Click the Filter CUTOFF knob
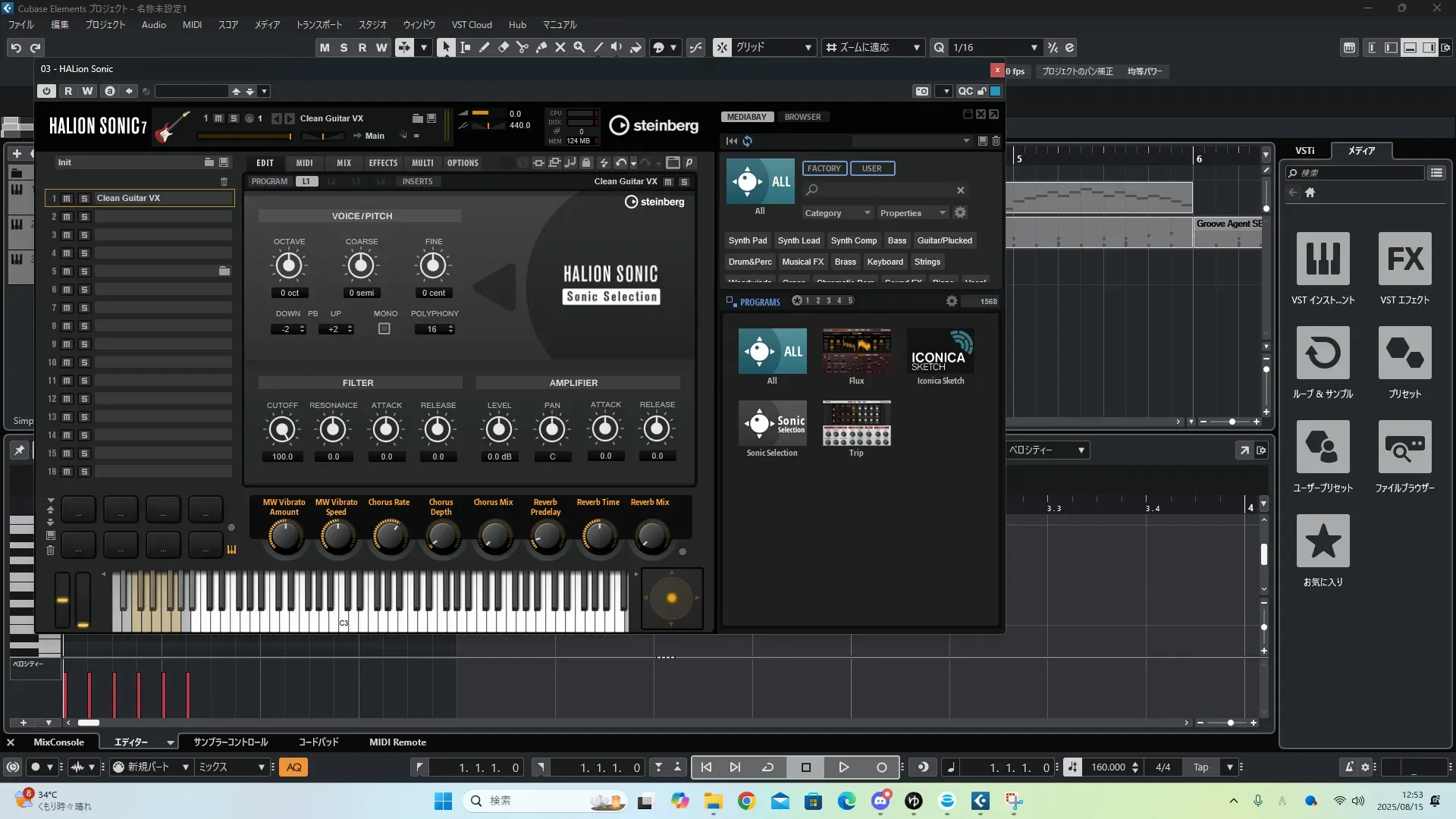 coord(282,430)
